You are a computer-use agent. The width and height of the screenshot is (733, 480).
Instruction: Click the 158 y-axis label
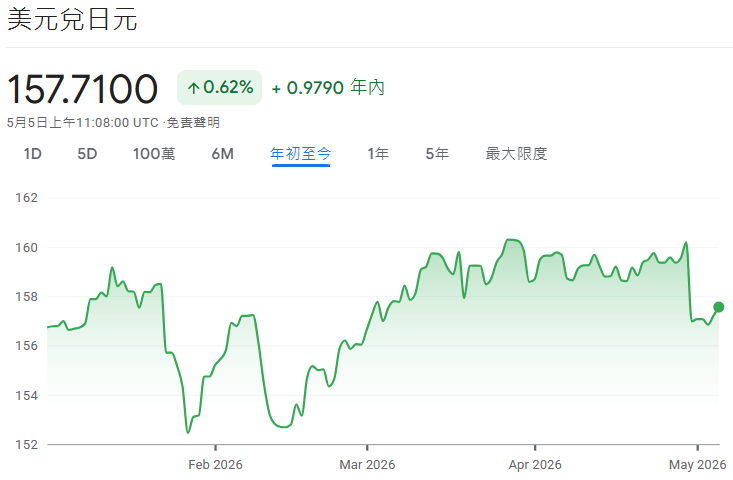coord(27,297)
